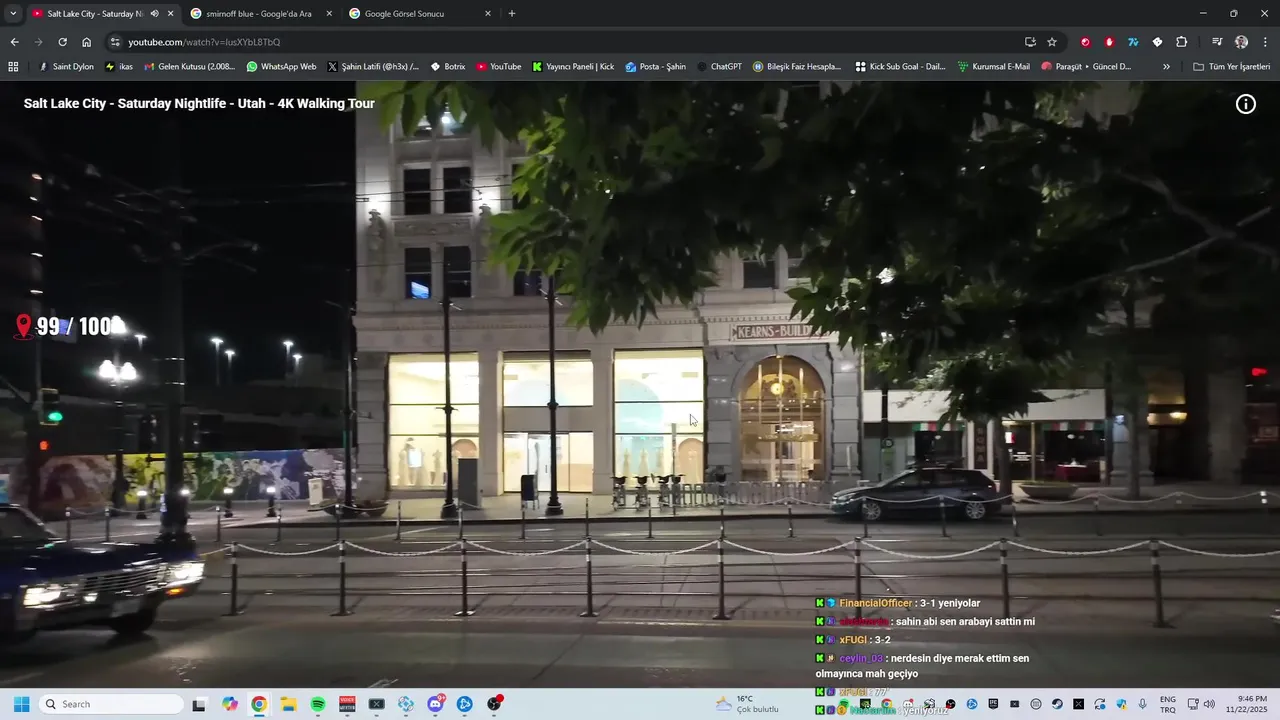Open Yayıncı Paneli Kick bookmark
1280x720 pixels.
tap(573, 67)
